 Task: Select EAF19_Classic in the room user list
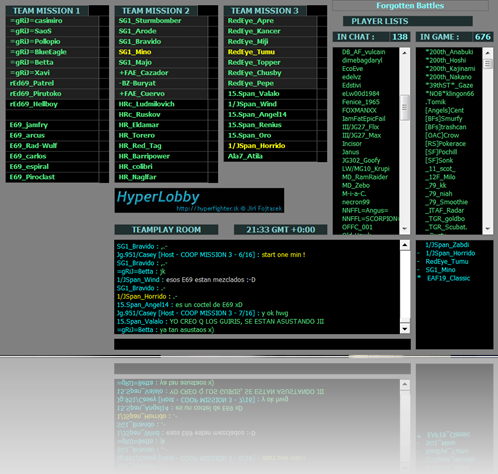(x=448, y=278)
